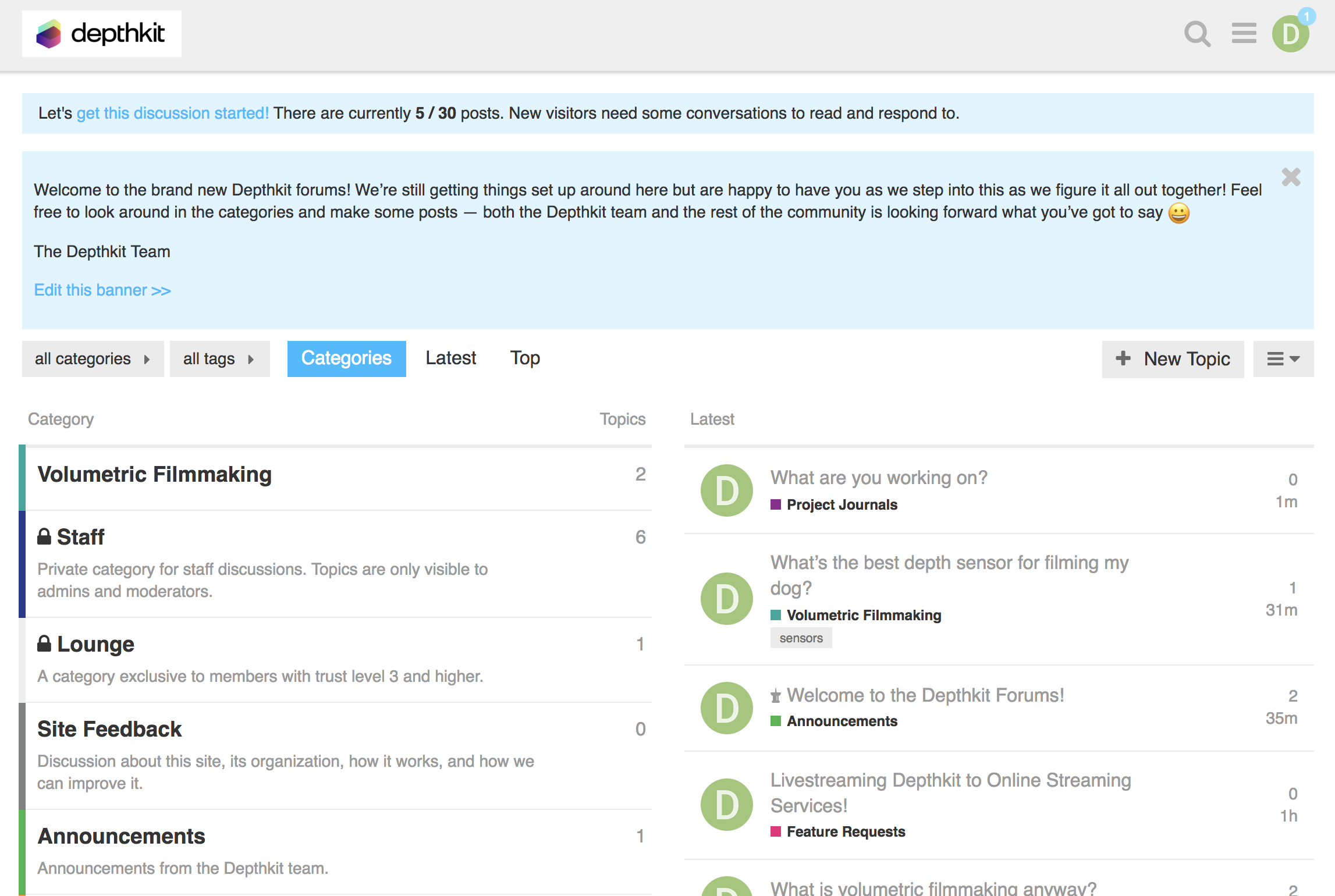Click the depthkit logo
This screenshot has height=896, width=1335.
pyautogui.click(x=102, y=34)
